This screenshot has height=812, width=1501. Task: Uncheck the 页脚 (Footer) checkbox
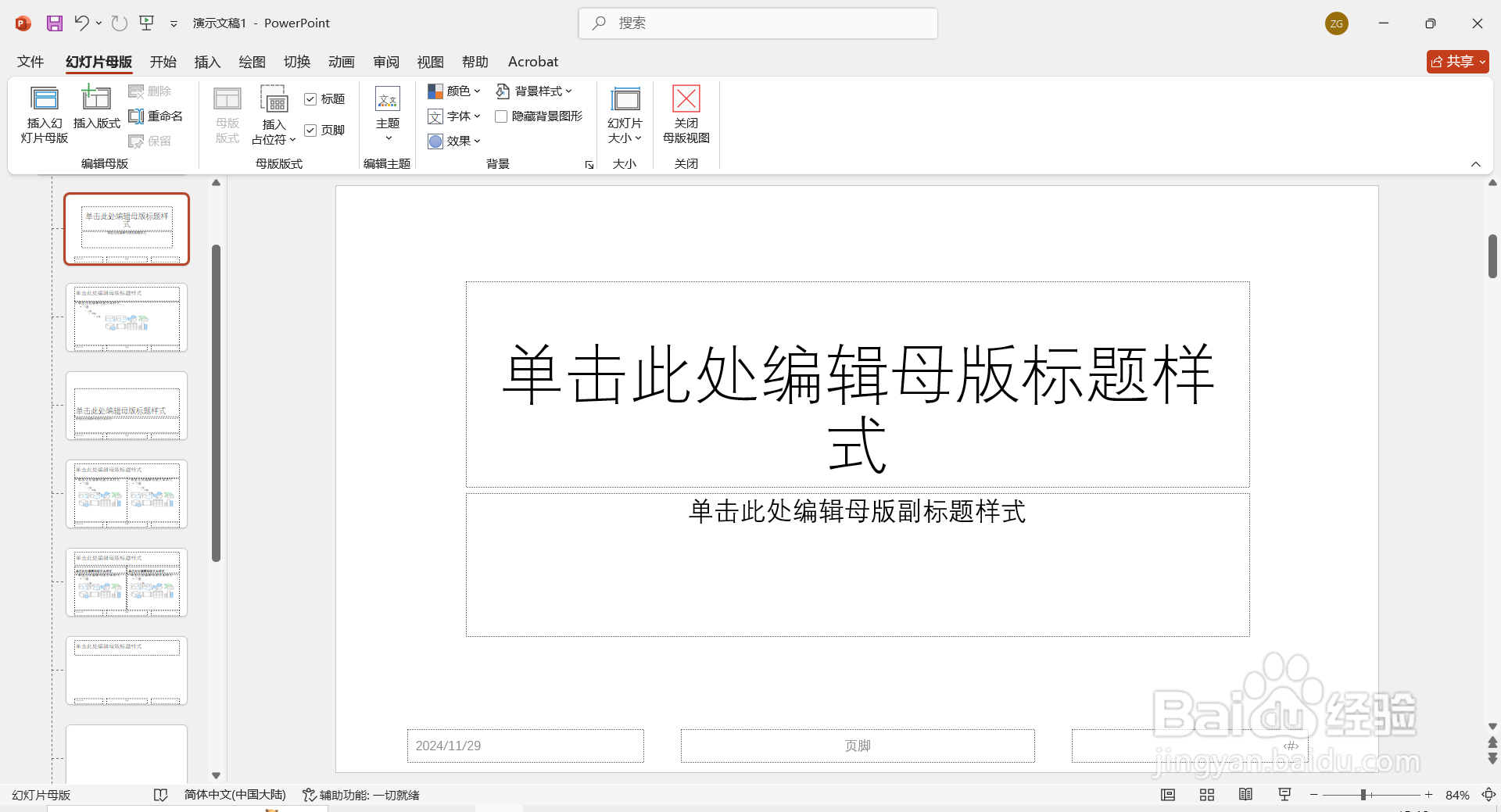tap(311, 130)
